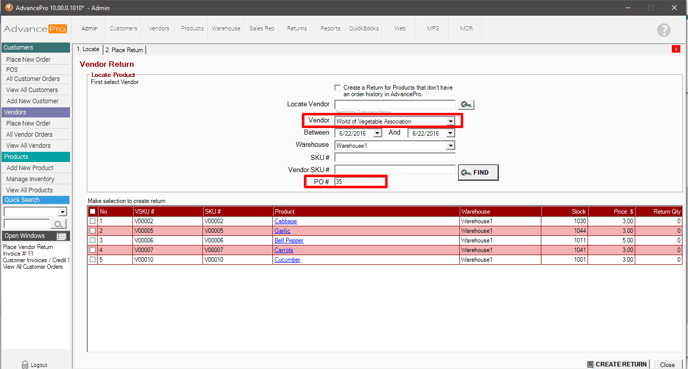Viewport: 688px width, 369px height.
Task: Click the PO # input field
Action: [360, 182]
